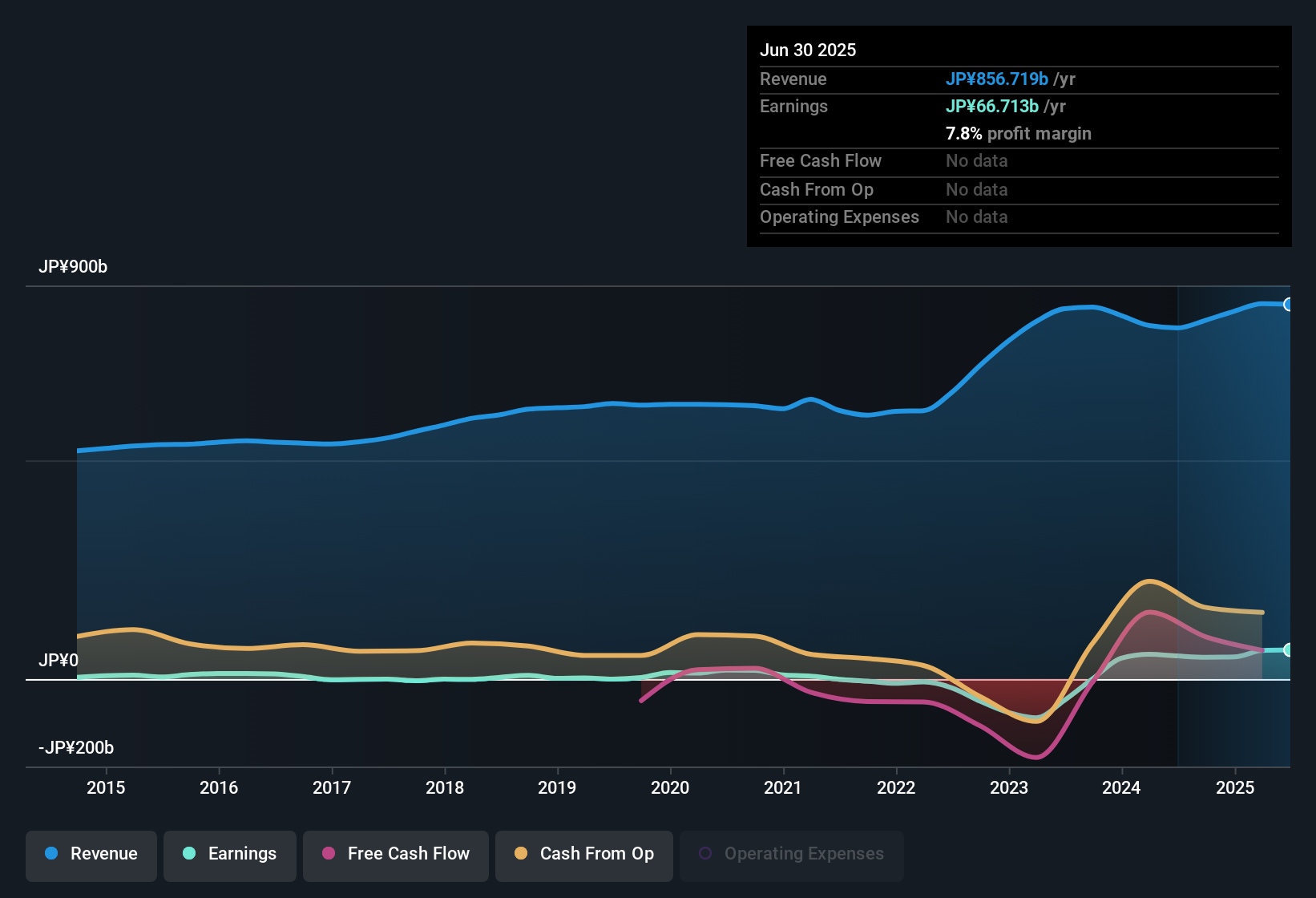The width and height of the screenshot is (1316, 898).
Task: Click the Operating Expenses tooltip row label
Action: [x=839, y=217]
